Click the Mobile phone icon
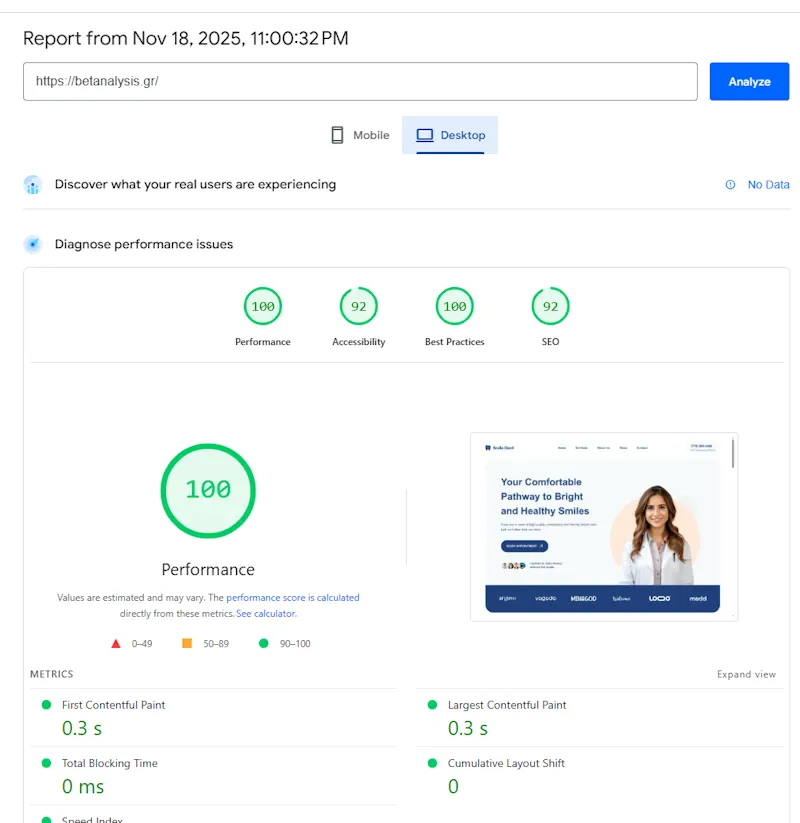 point(338,135)
